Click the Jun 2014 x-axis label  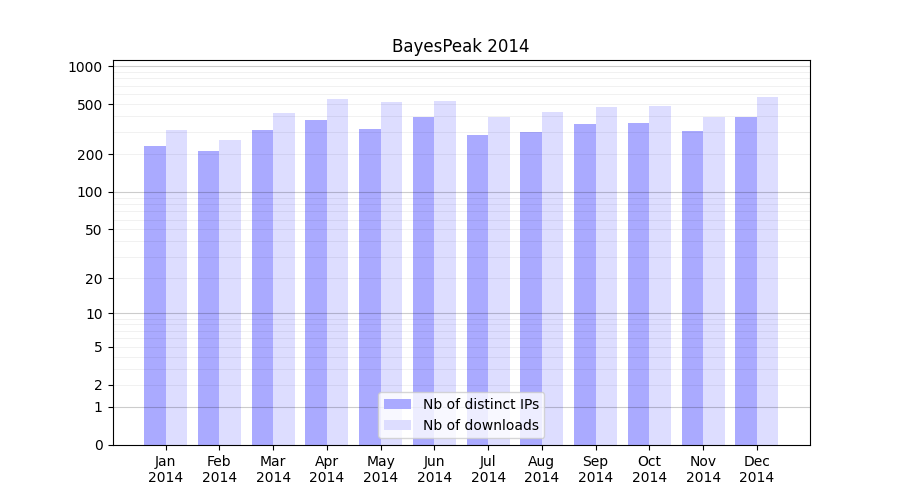coord(434,469)
